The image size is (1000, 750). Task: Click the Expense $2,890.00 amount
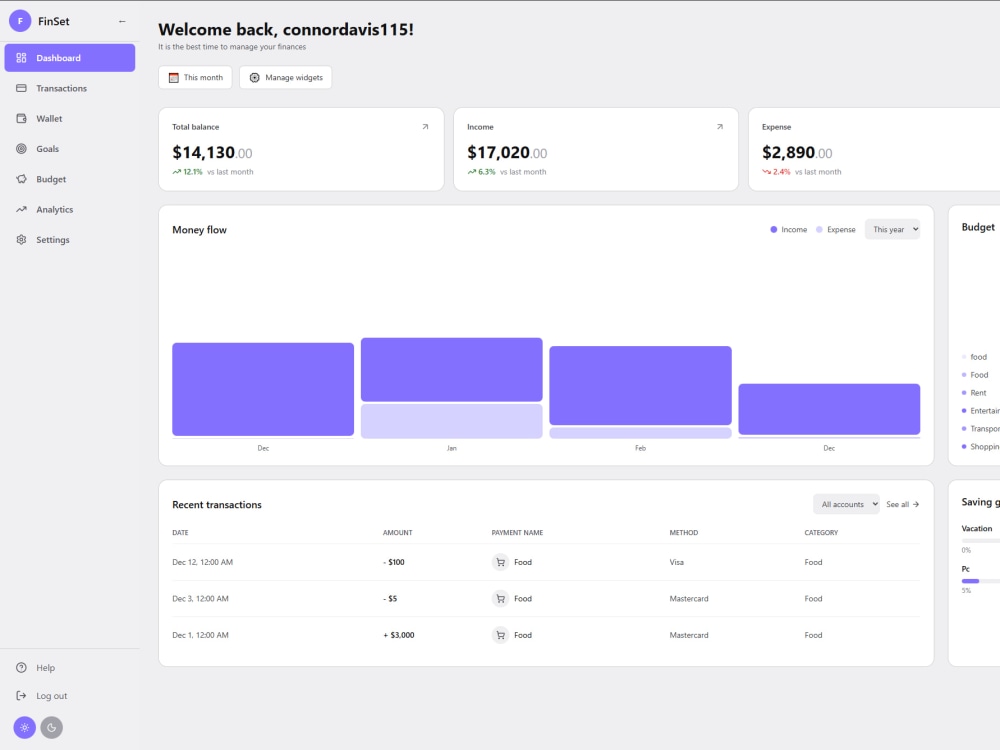tap(797, 153)
